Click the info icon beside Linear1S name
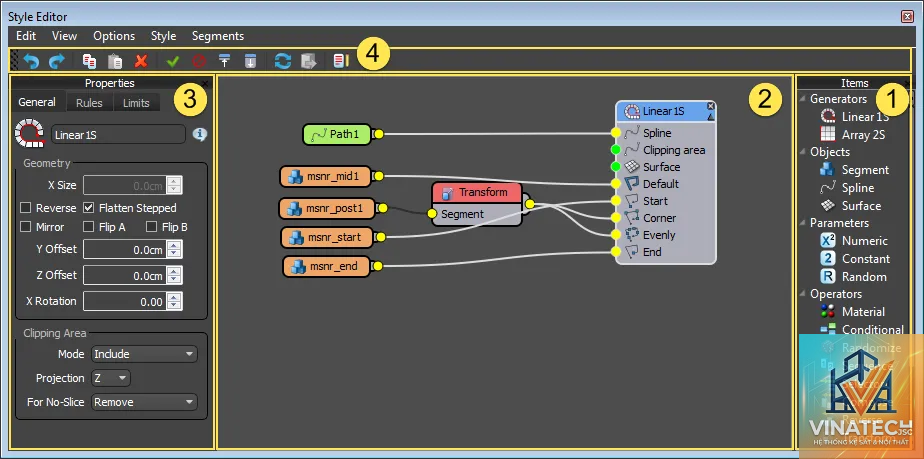Screen dimensions: 924x459 [200, 135]
